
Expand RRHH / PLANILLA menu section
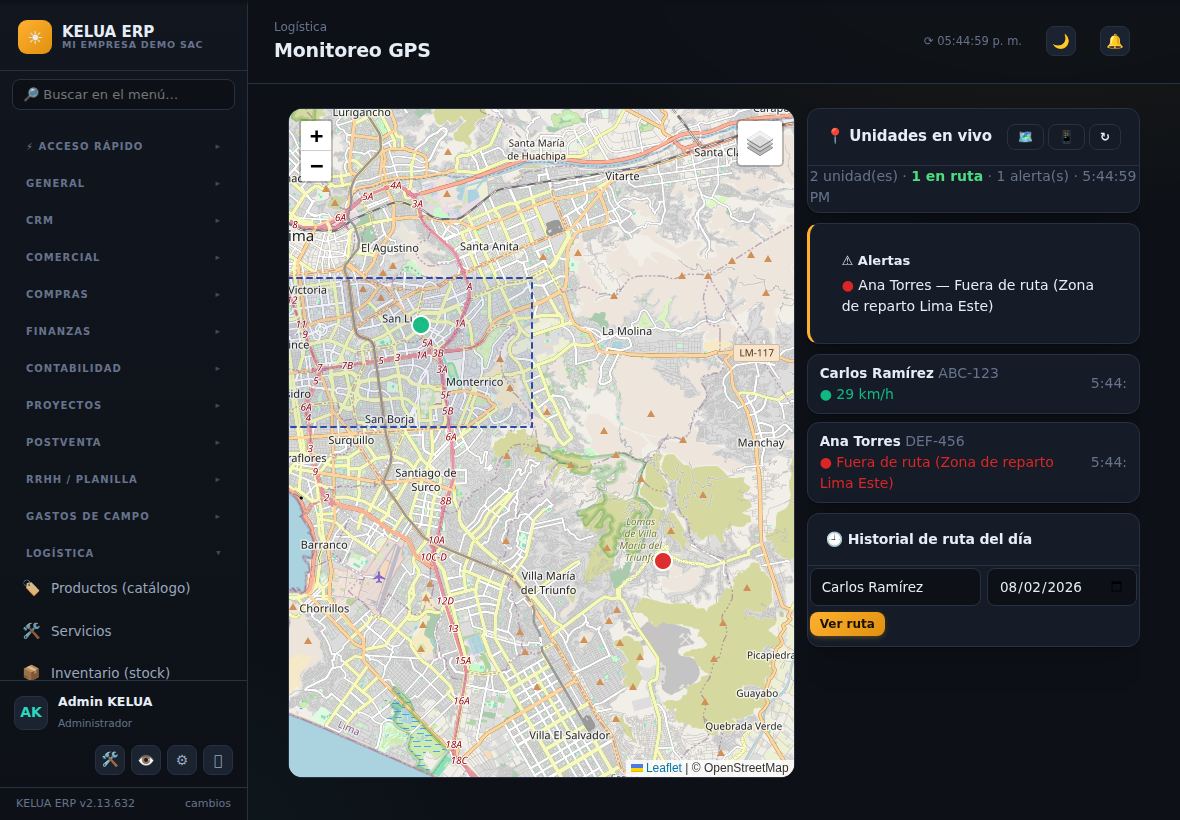pos(123,478)
